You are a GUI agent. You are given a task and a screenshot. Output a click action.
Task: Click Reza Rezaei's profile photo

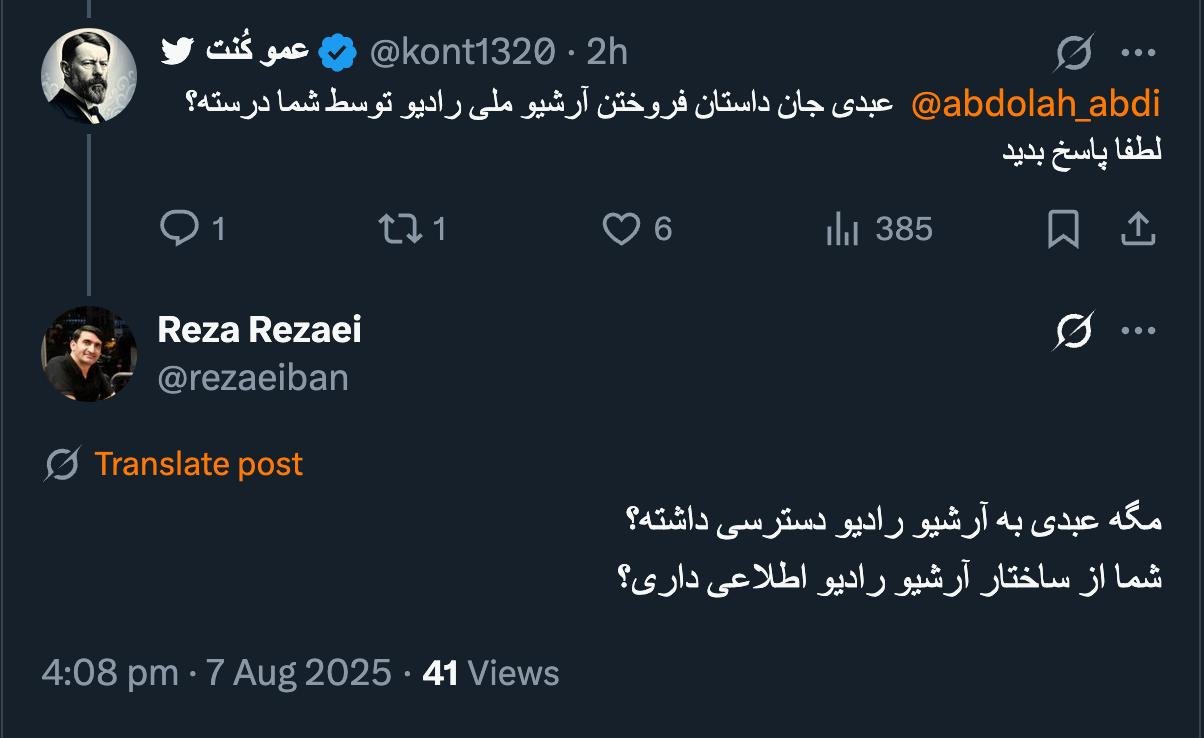89,354
